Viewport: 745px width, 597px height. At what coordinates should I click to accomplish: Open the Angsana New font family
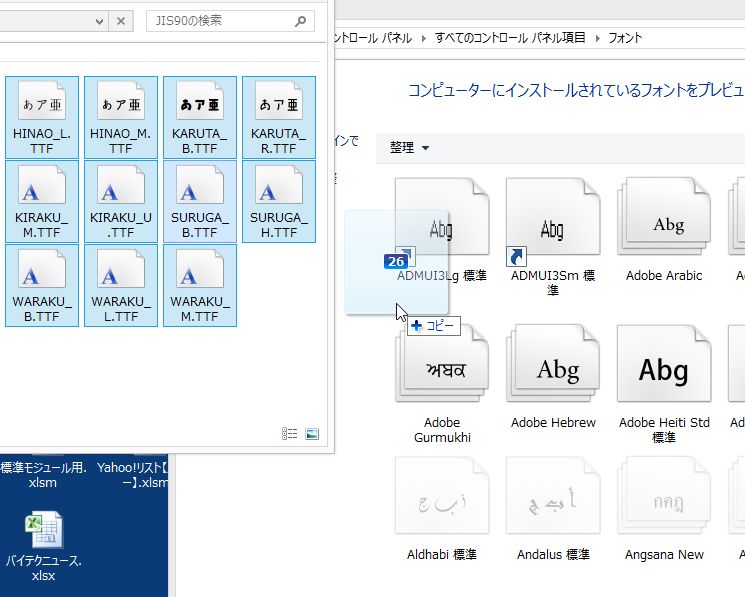pos(664,509)
